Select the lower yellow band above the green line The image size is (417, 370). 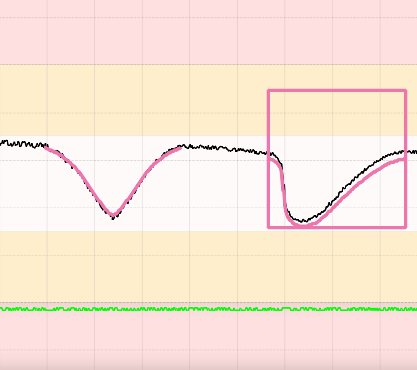pos(208,267)
